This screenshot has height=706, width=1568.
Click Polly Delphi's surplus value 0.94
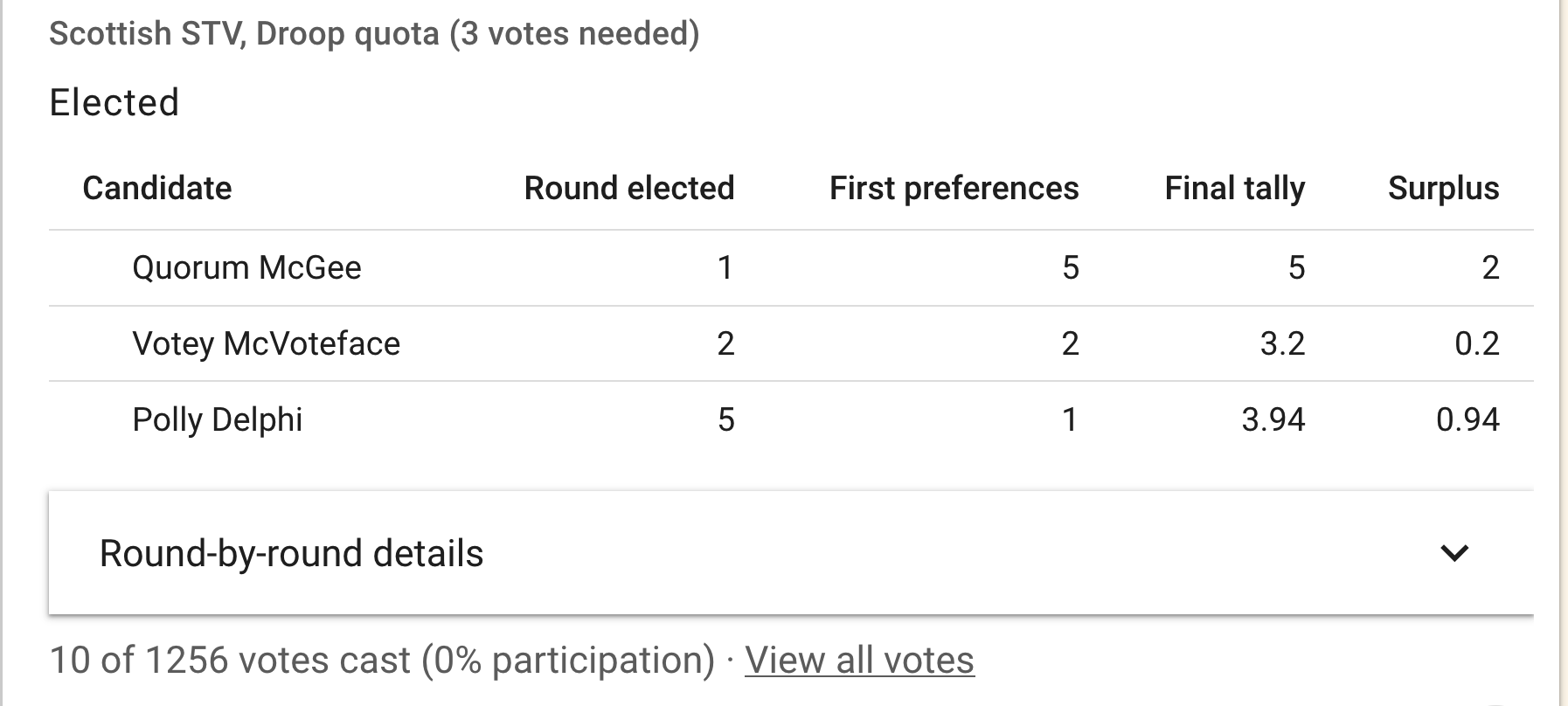click(x=1467, y=419)
